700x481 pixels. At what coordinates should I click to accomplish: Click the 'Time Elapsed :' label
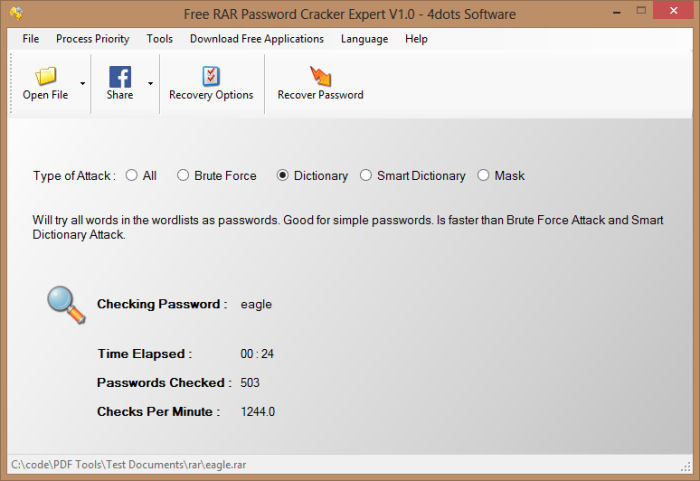[145, 354]
